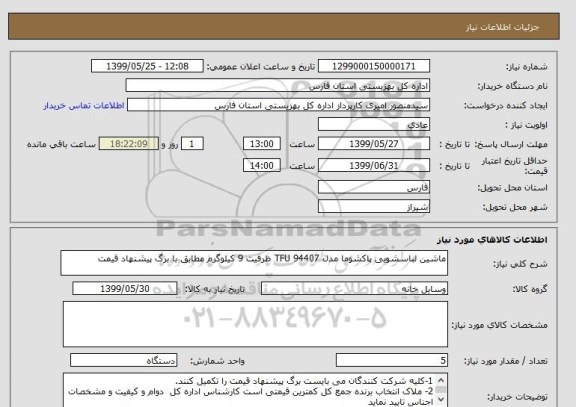Select the label نام دستگاه خریدار

tap(512, 86)
